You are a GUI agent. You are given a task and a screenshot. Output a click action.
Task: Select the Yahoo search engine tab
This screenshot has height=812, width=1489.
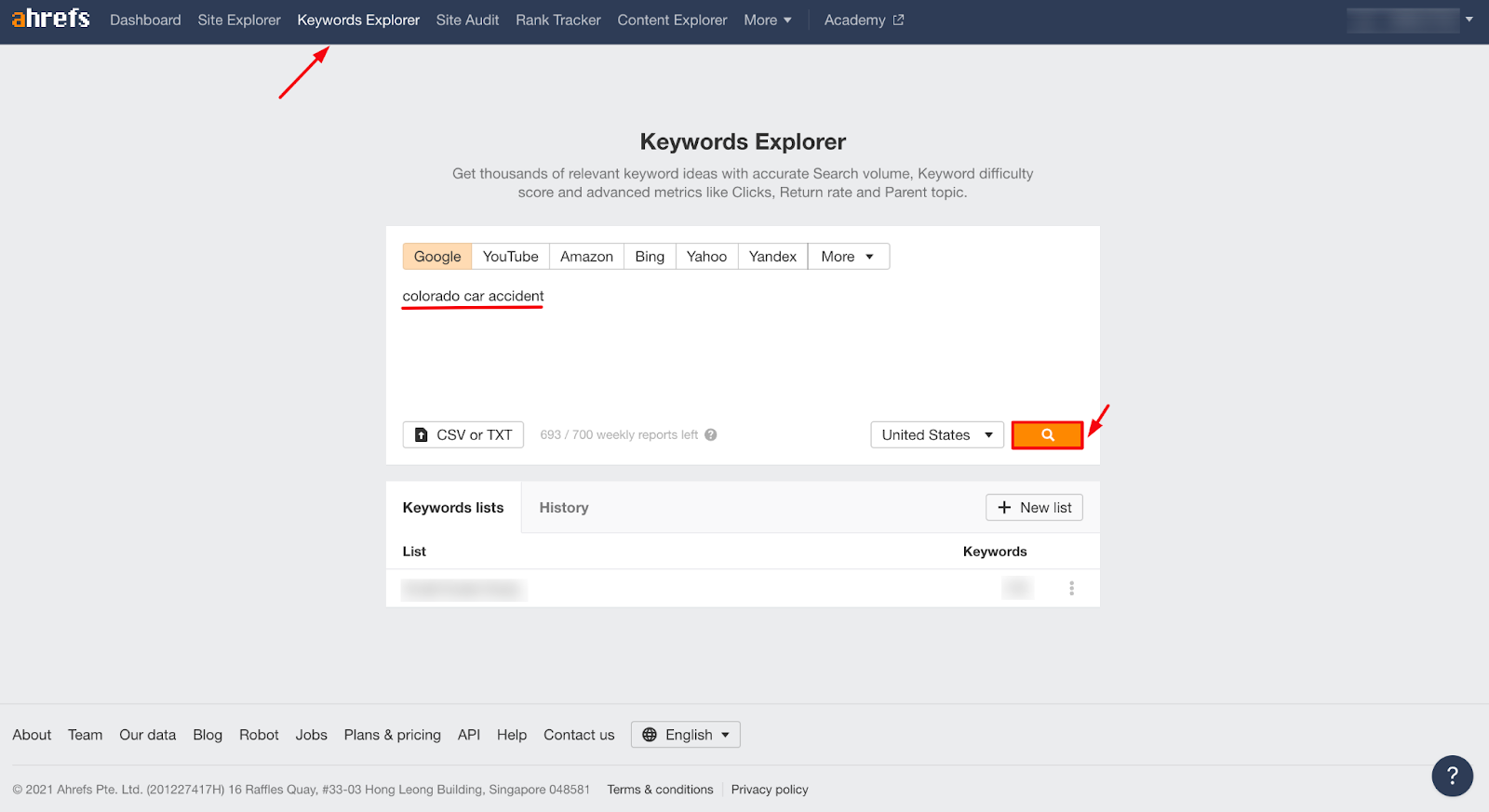tap(706, 257)
